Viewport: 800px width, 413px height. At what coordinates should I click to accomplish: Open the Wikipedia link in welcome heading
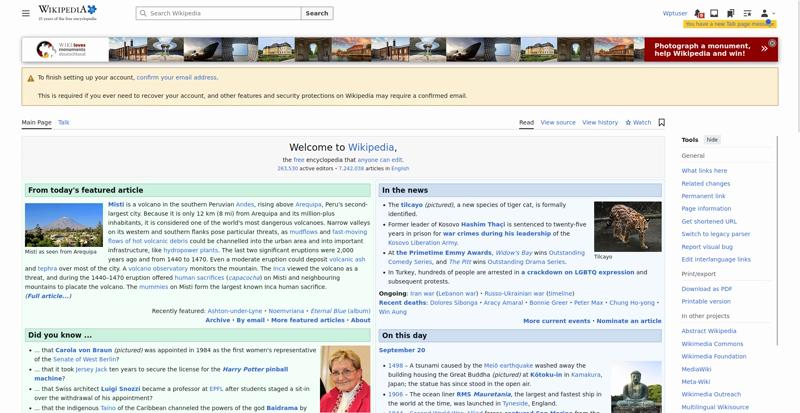(x=371, y=148)
